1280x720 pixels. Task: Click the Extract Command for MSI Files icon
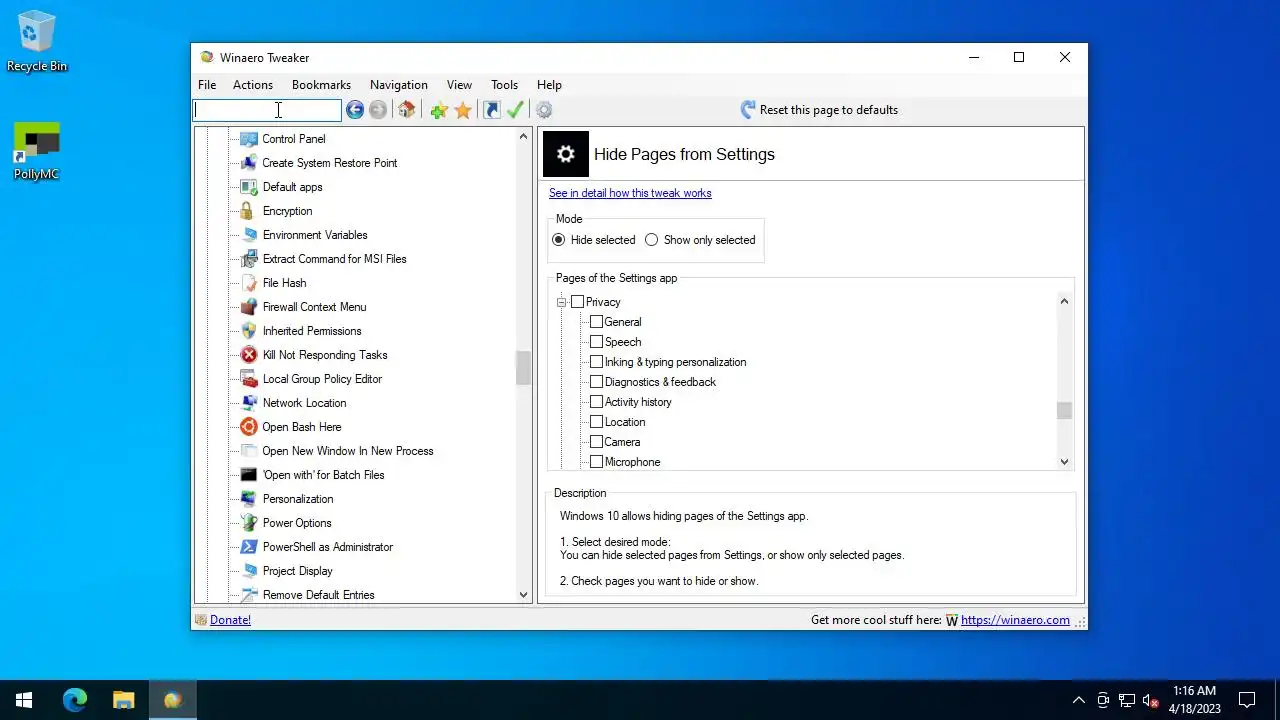coord(249,259)
